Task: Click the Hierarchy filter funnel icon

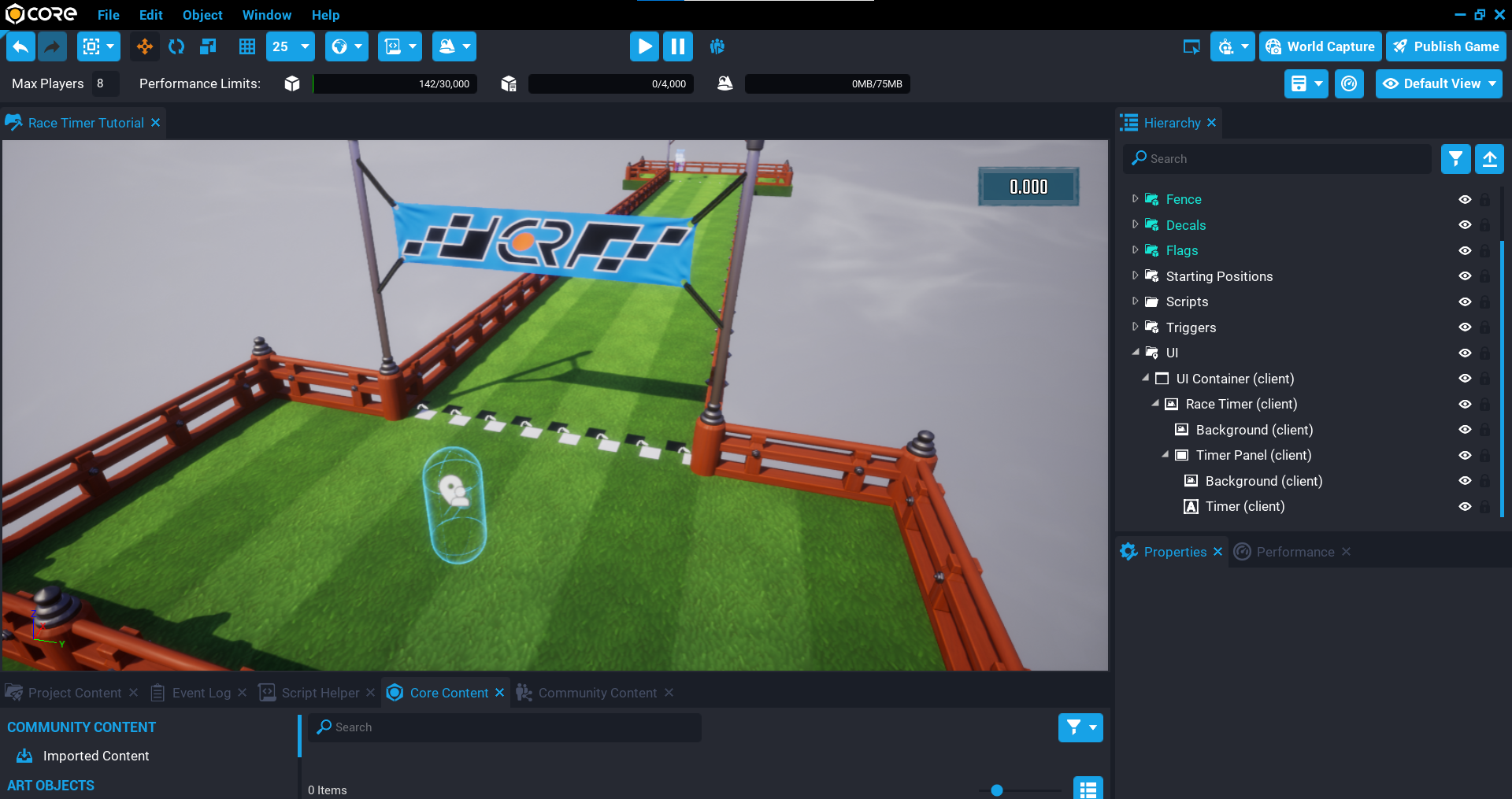Action: tap(1455, 159)
